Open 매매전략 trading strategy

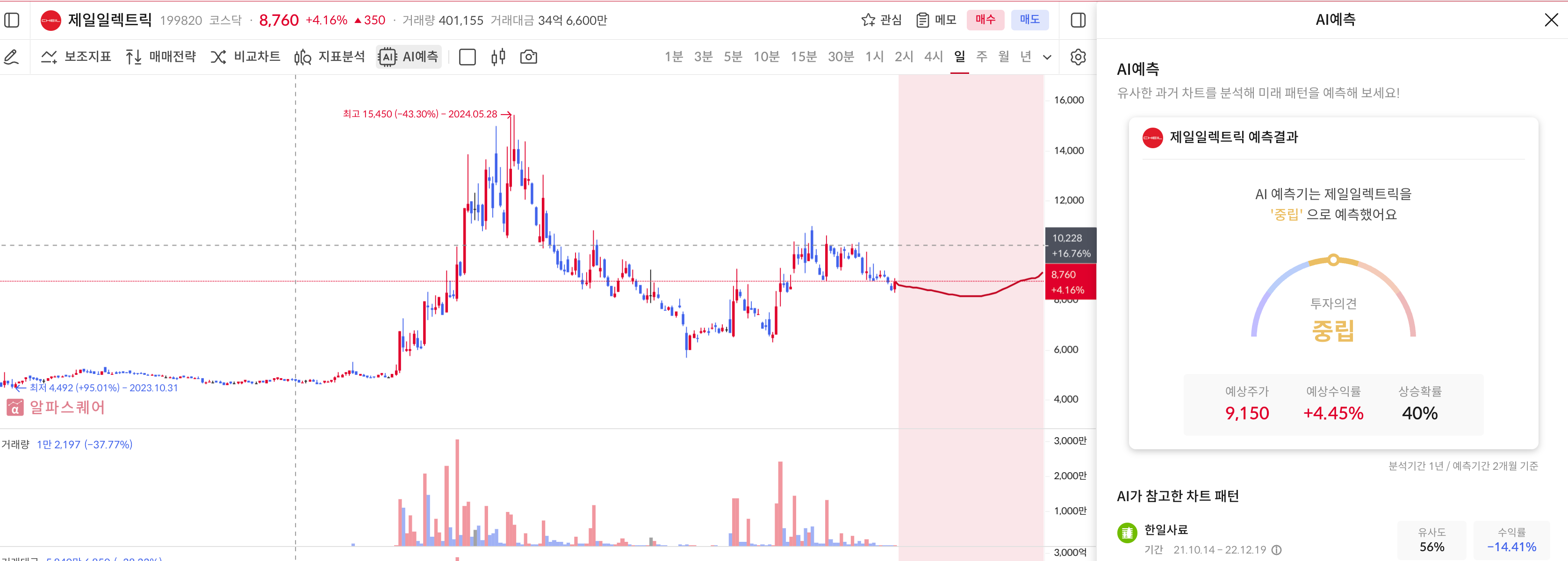click(161, 57)
